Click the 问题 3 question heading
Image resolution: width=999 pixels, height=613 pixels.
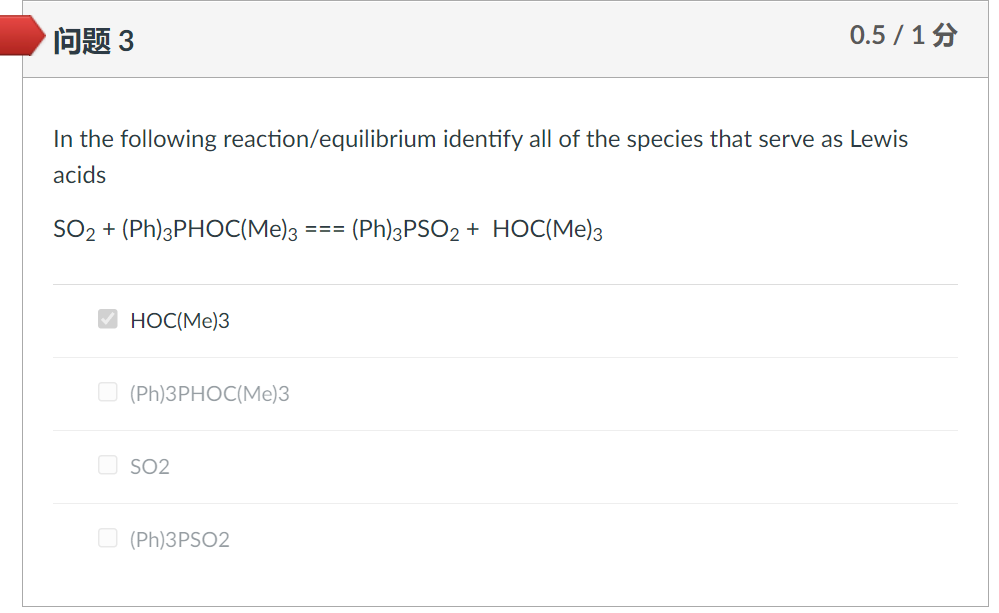94,41
